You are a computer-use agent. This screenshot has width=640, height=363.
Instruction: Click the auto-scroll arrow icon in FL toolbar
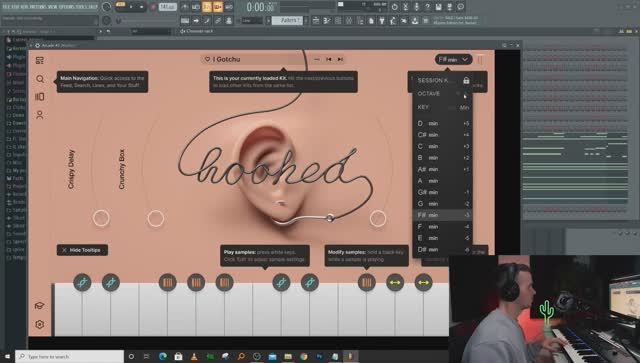196,20
